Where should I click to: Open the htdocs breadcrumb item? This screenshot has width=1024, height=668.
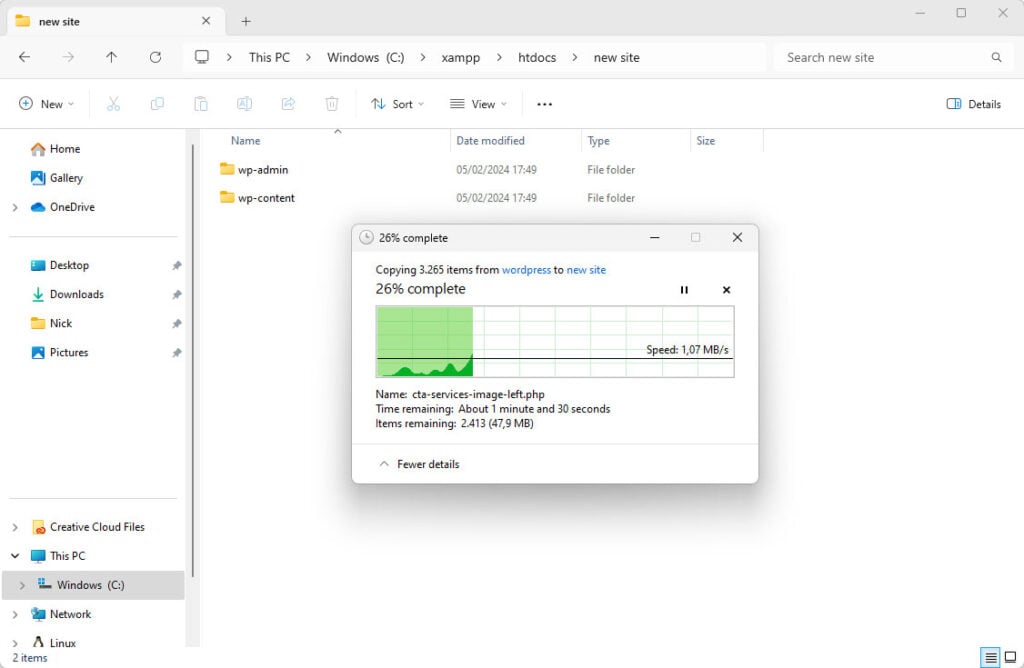536,57
